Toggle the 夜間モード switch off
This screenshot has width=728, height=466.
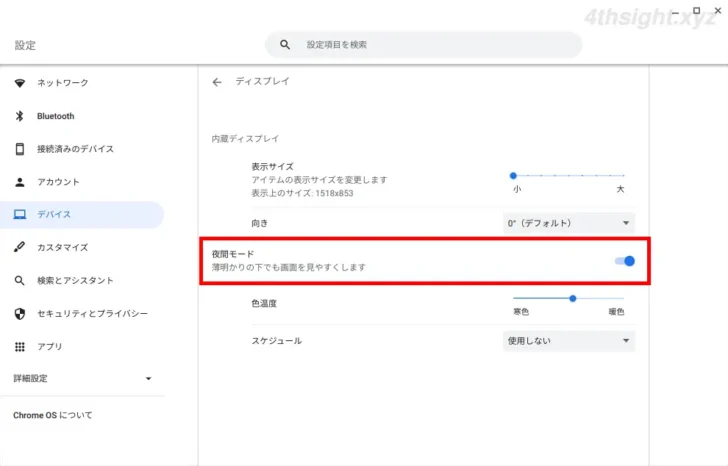pos(625,261)
